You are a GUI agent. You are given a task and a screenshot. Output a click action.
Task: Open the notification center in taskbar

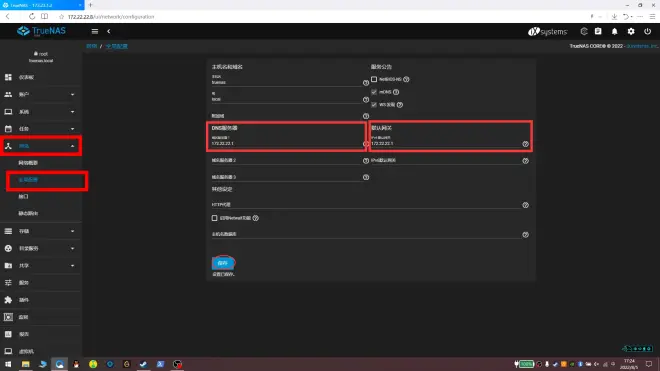[649, 364]
